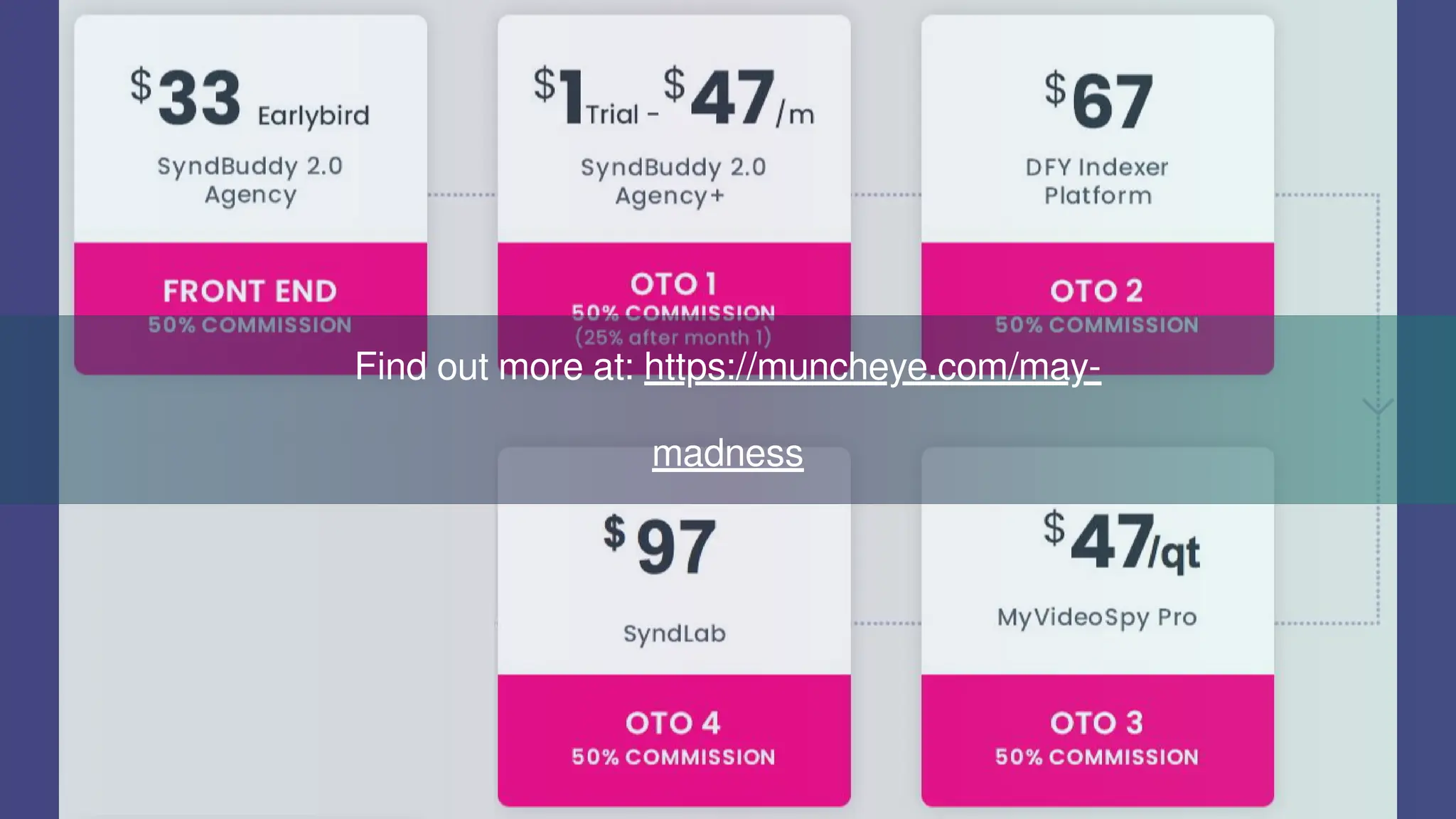Click the $67 price text
This screenshot has width=1456, height=819.
point(1098,101)
